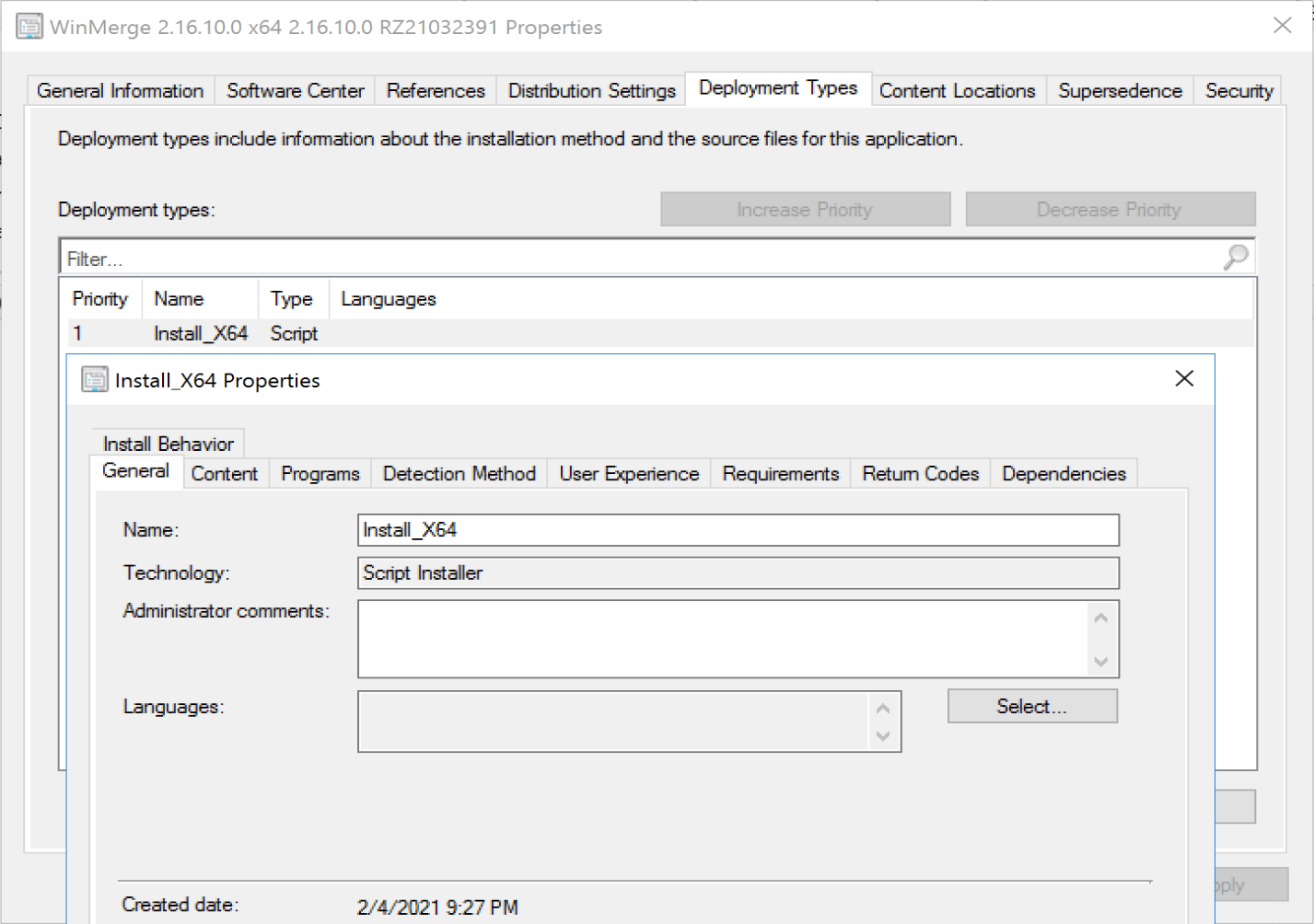Screen dimensions: 1314x924
Task: Click the filter search magnifier icon
Action: tap(1236, 257)
